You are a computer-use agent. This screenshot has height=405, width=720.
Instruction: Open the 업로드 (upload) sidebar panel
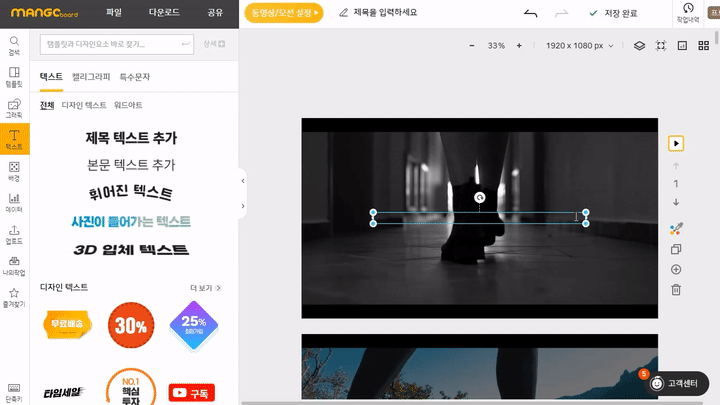point(14,234)
